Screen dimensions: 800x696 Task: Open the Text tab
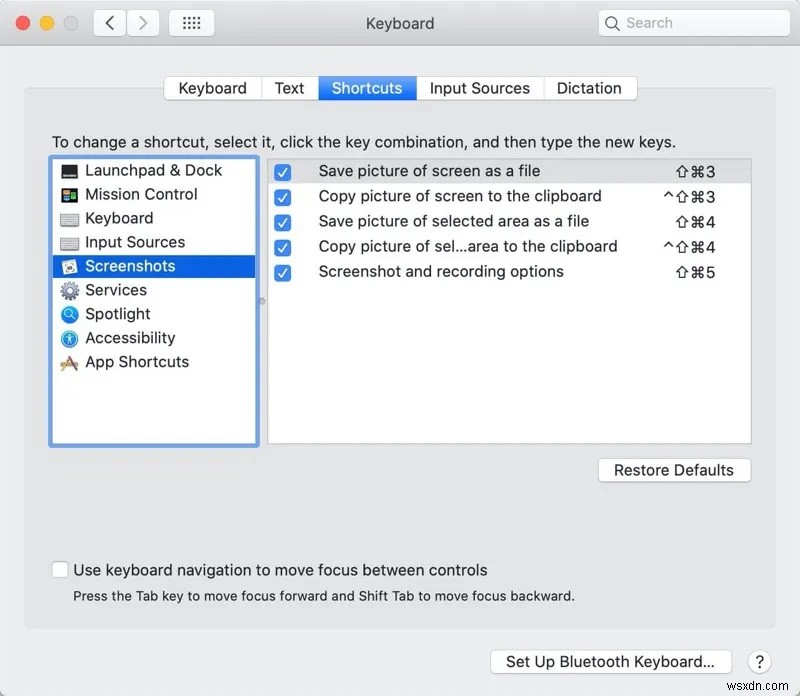[x=288, y=88]
